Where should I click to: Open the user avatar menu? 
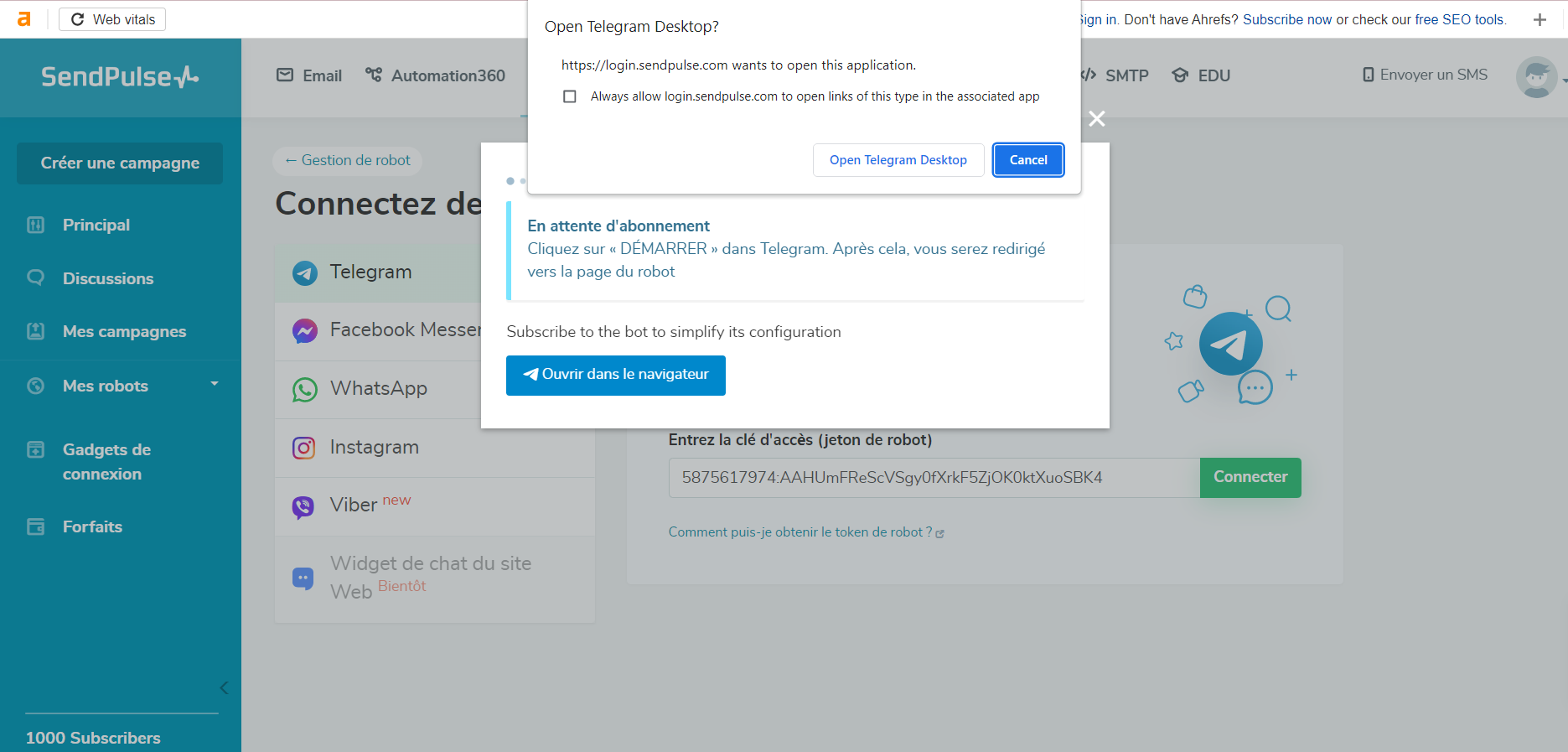(x=1537, y=77)
